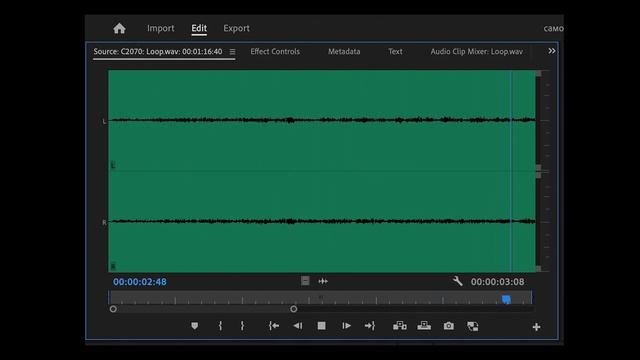Click the duration timecode 00:00:03:08
640x360 pixels.
[x=498, y=282]
